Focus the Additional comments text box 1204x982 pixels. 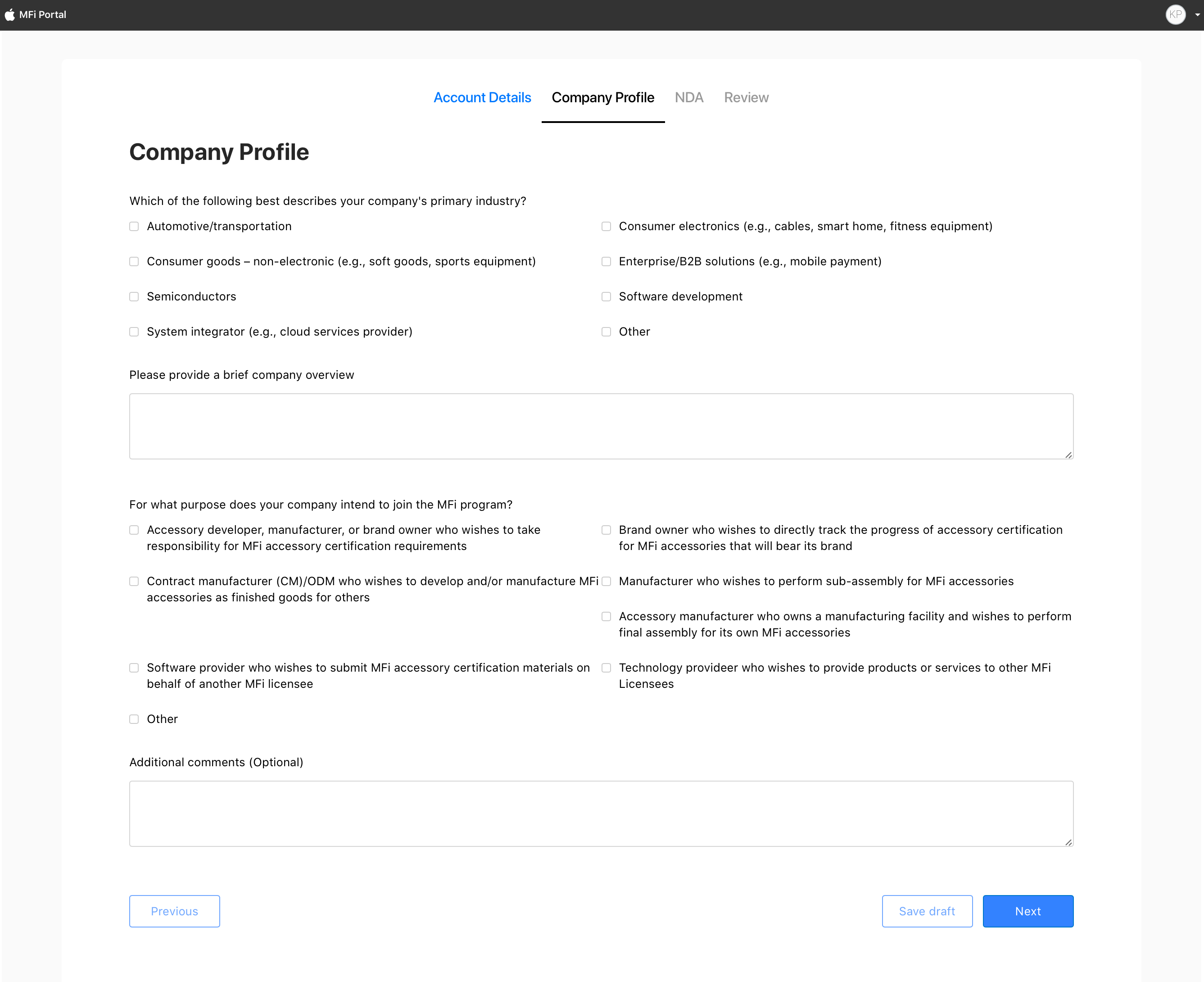pyautogui.click(x=601, y=814)
